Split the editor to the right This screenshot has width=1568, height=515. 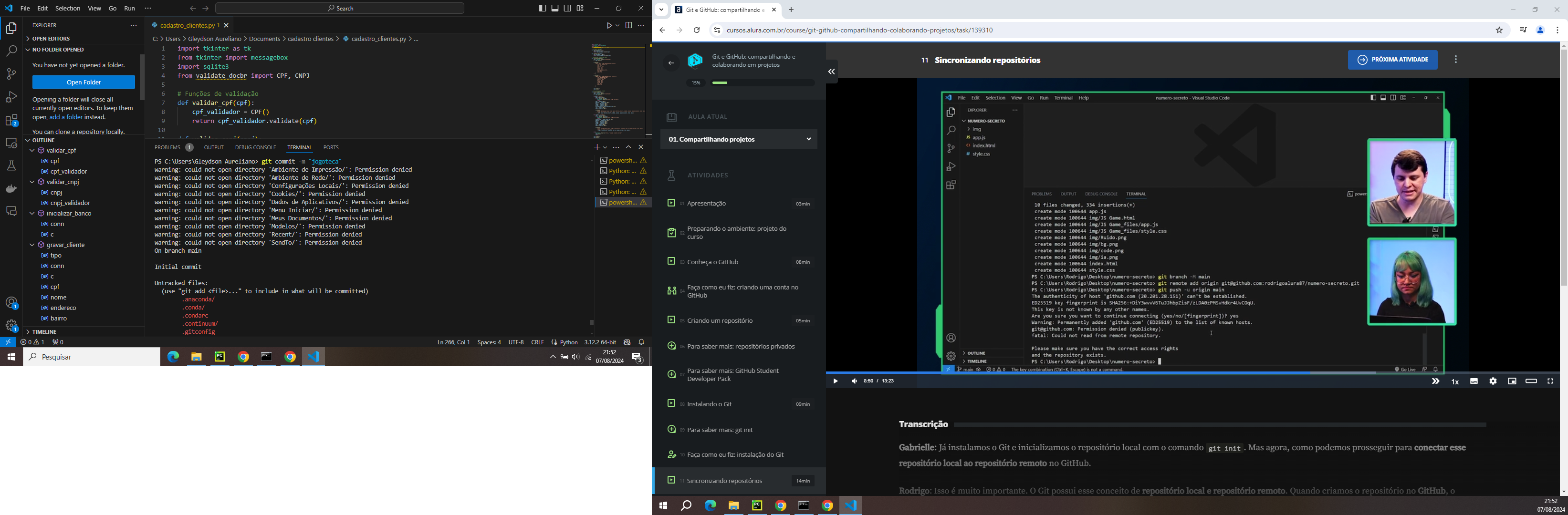(x=629, y=26)
